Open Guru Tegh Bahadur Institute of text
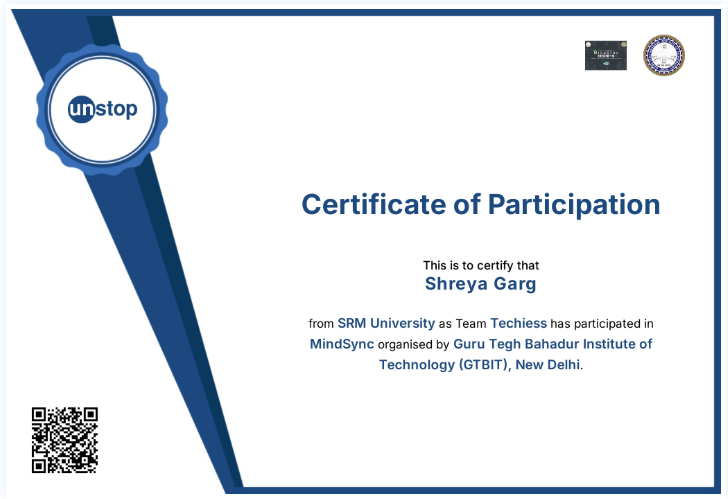Screen dimensions: 728x499 [552, 344]
